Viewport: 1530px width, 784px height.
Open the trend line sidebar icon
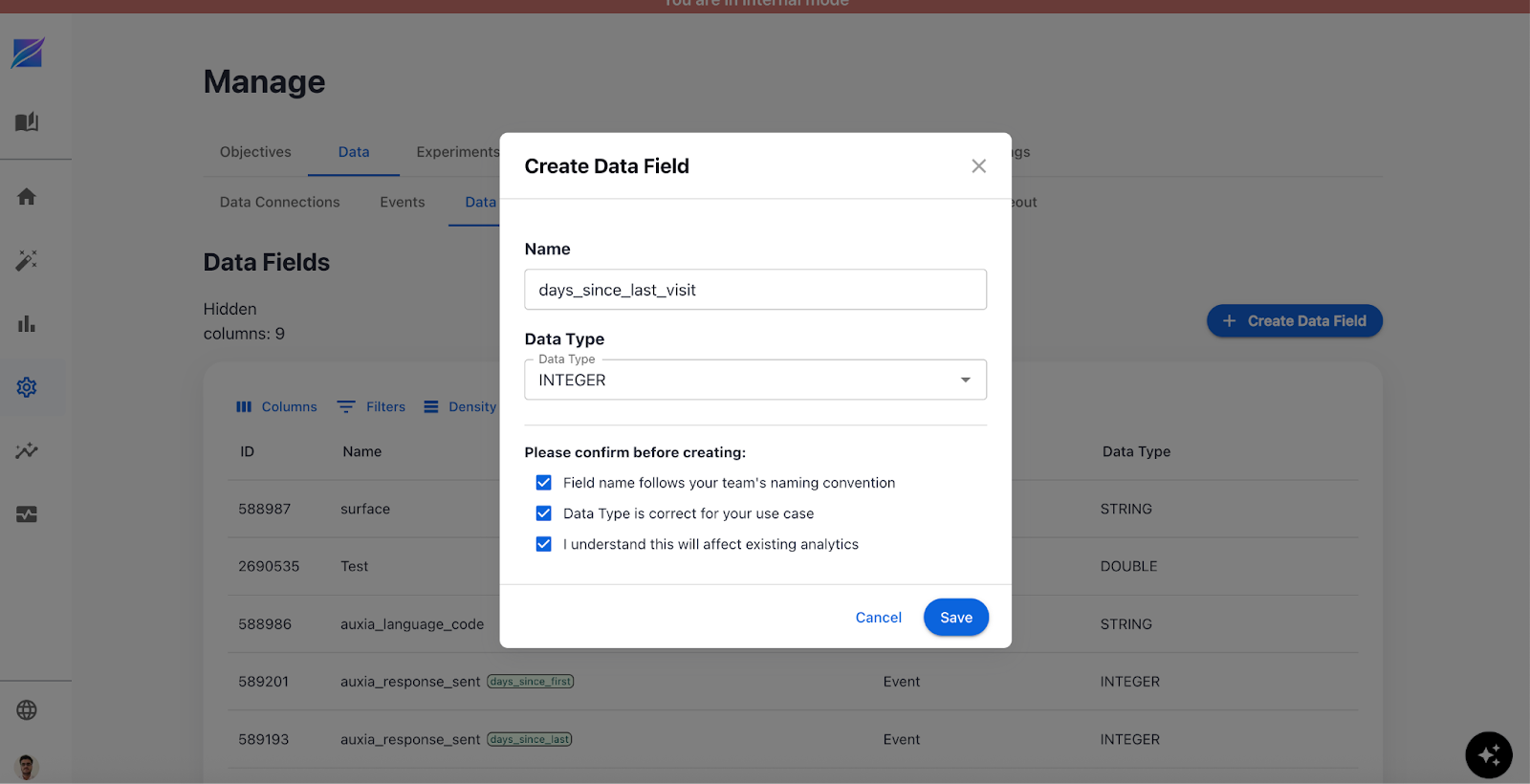[x=27, y=450]
